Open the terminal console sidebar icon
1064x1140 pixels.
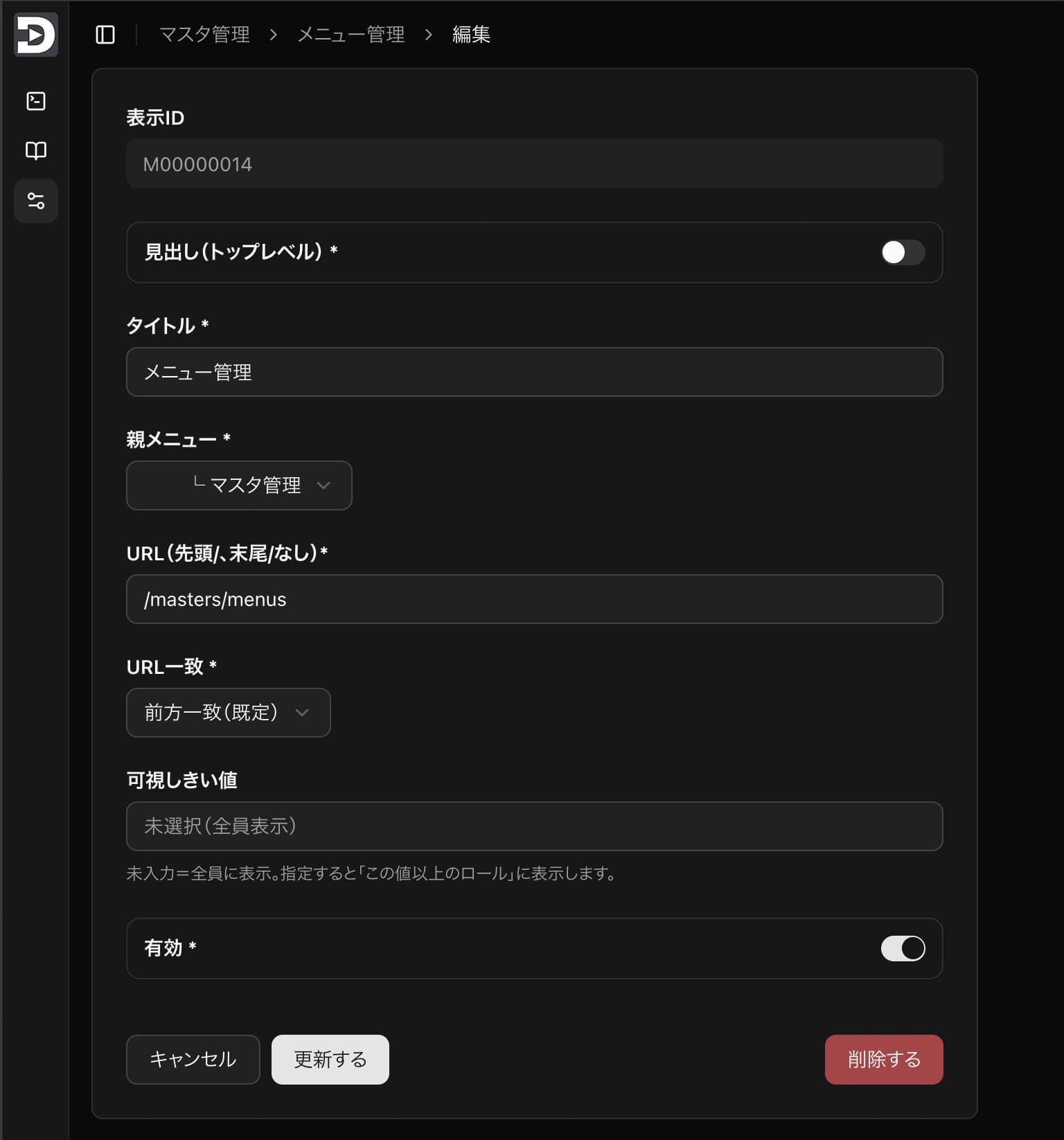(36, 101)
